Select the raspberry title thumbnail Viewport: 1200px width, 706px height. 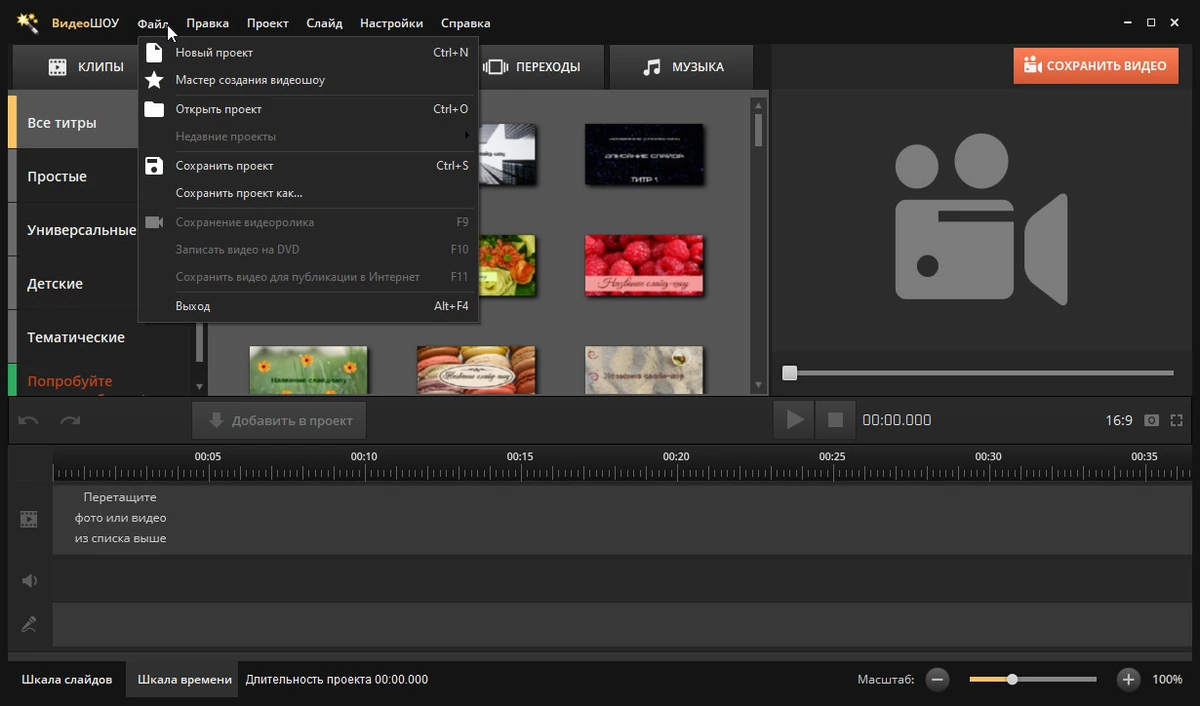[x=644, y=266]
